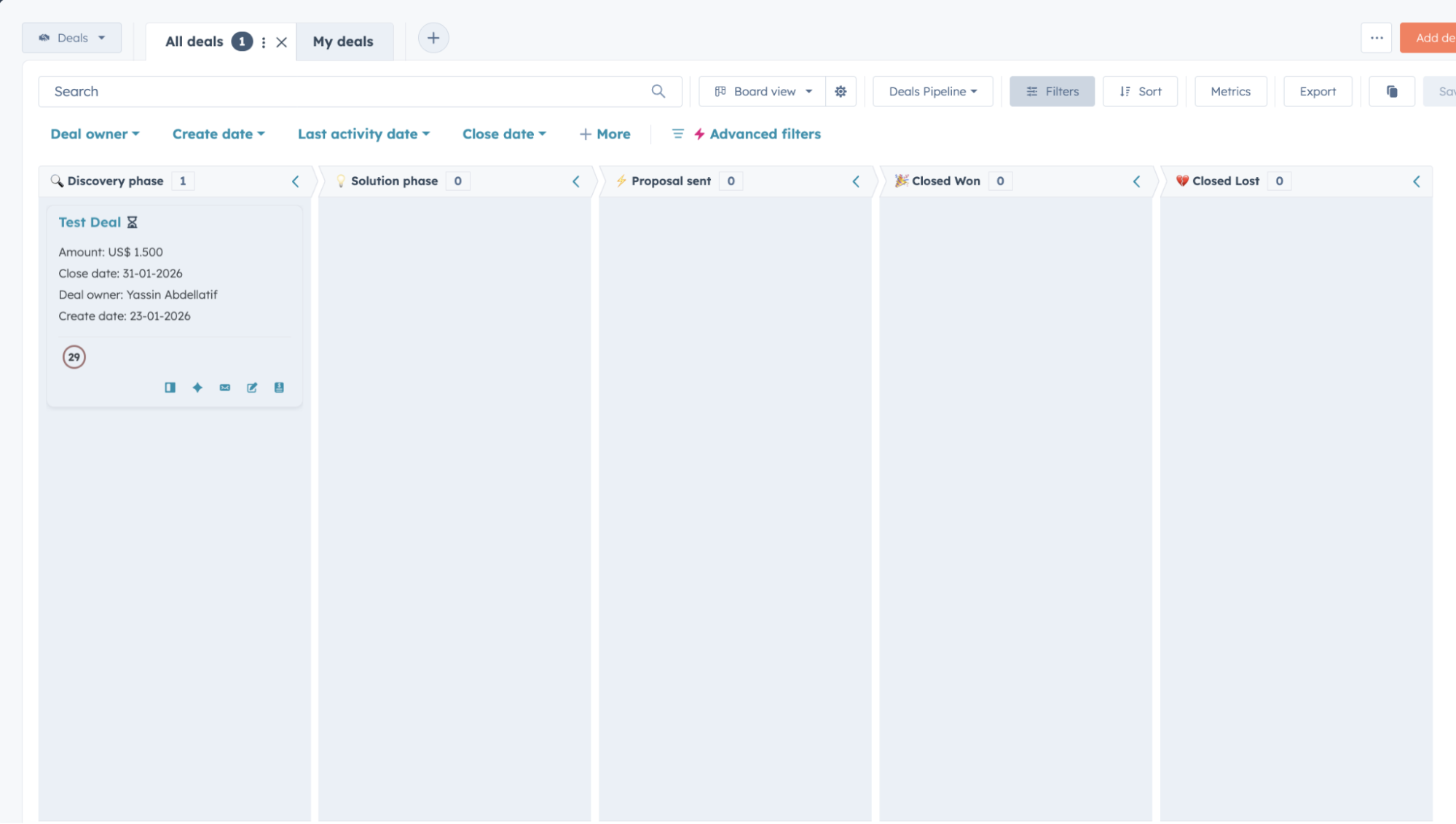1456x824 pixels.
Task: Click the Discovery phase column title
Action: [x=115, y=181]
